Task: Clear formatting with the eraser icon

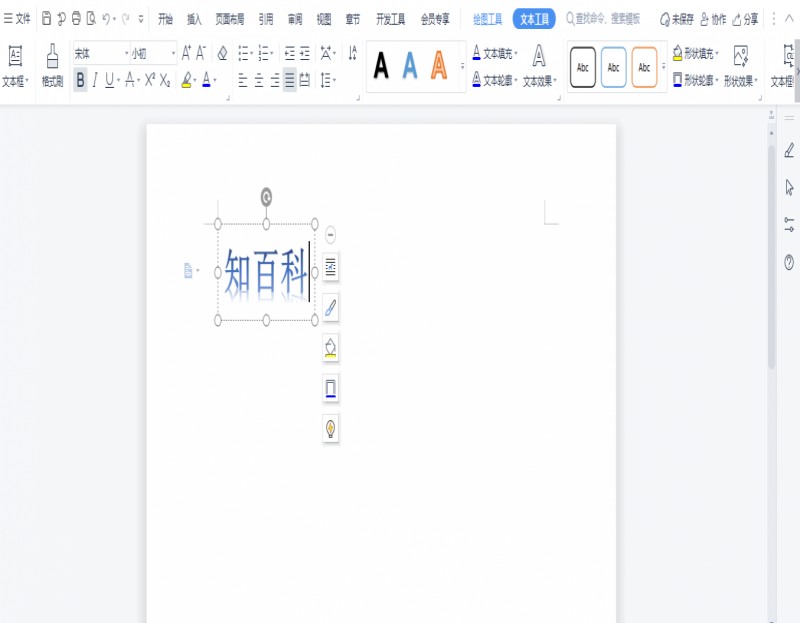Action: tap(222, 53)
